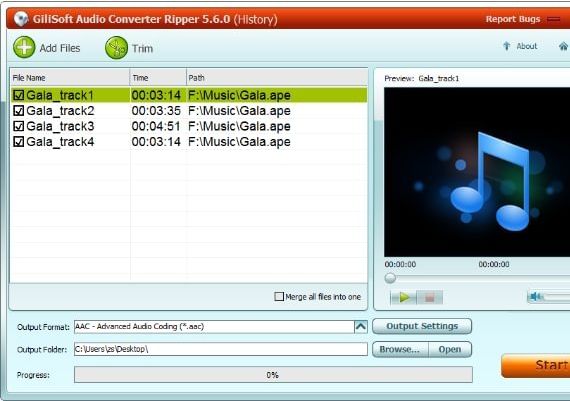Click the volume slider track
Screen dimensions: 570x401
click(x=556, y=297)
